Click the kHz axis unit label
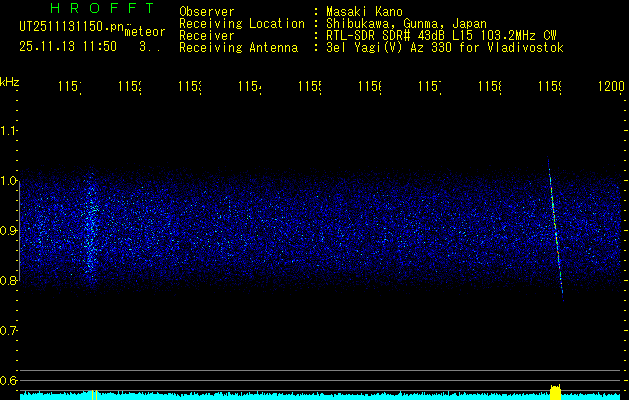This screenshot has width=629, height=400. coord(10,81)
